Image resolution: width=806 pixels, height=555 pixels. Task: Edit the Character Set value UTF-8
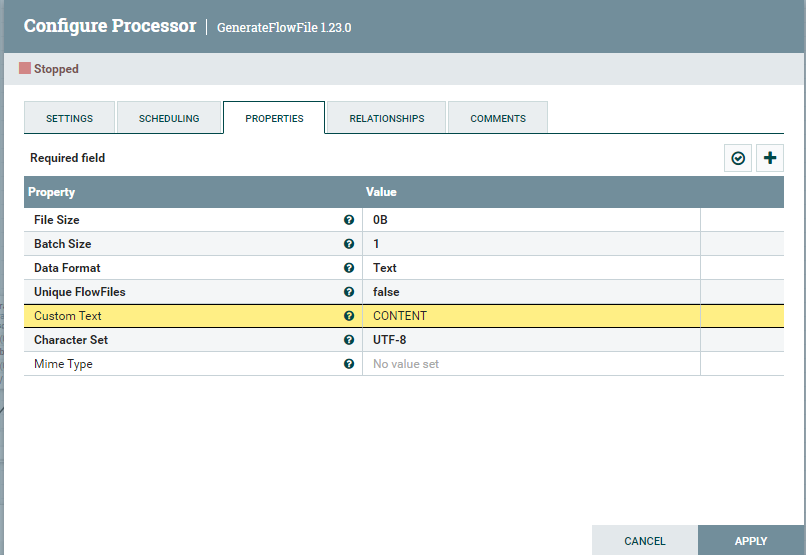tap(532, 340)
